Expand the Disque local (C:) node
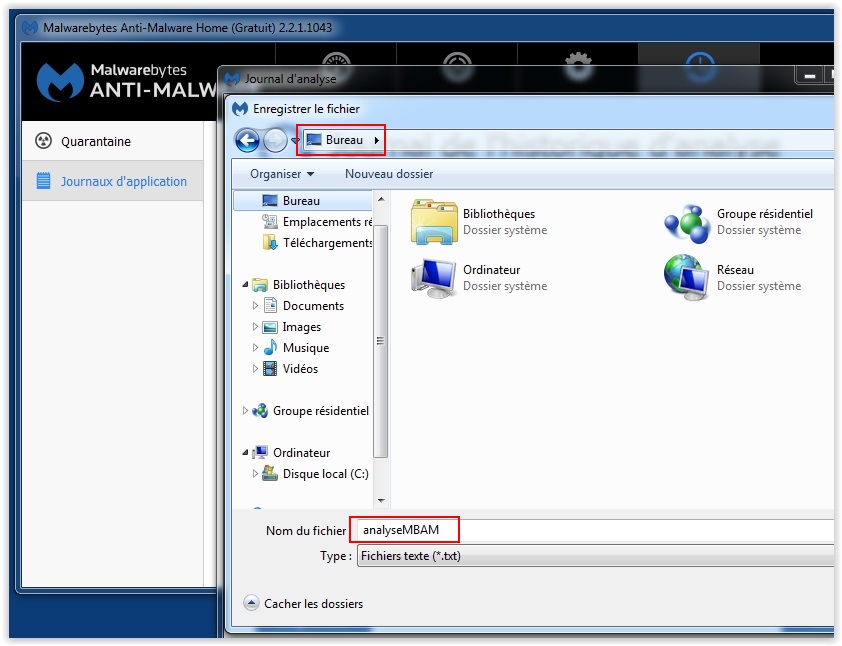842x646 pixels. click(x=255, y=474)
